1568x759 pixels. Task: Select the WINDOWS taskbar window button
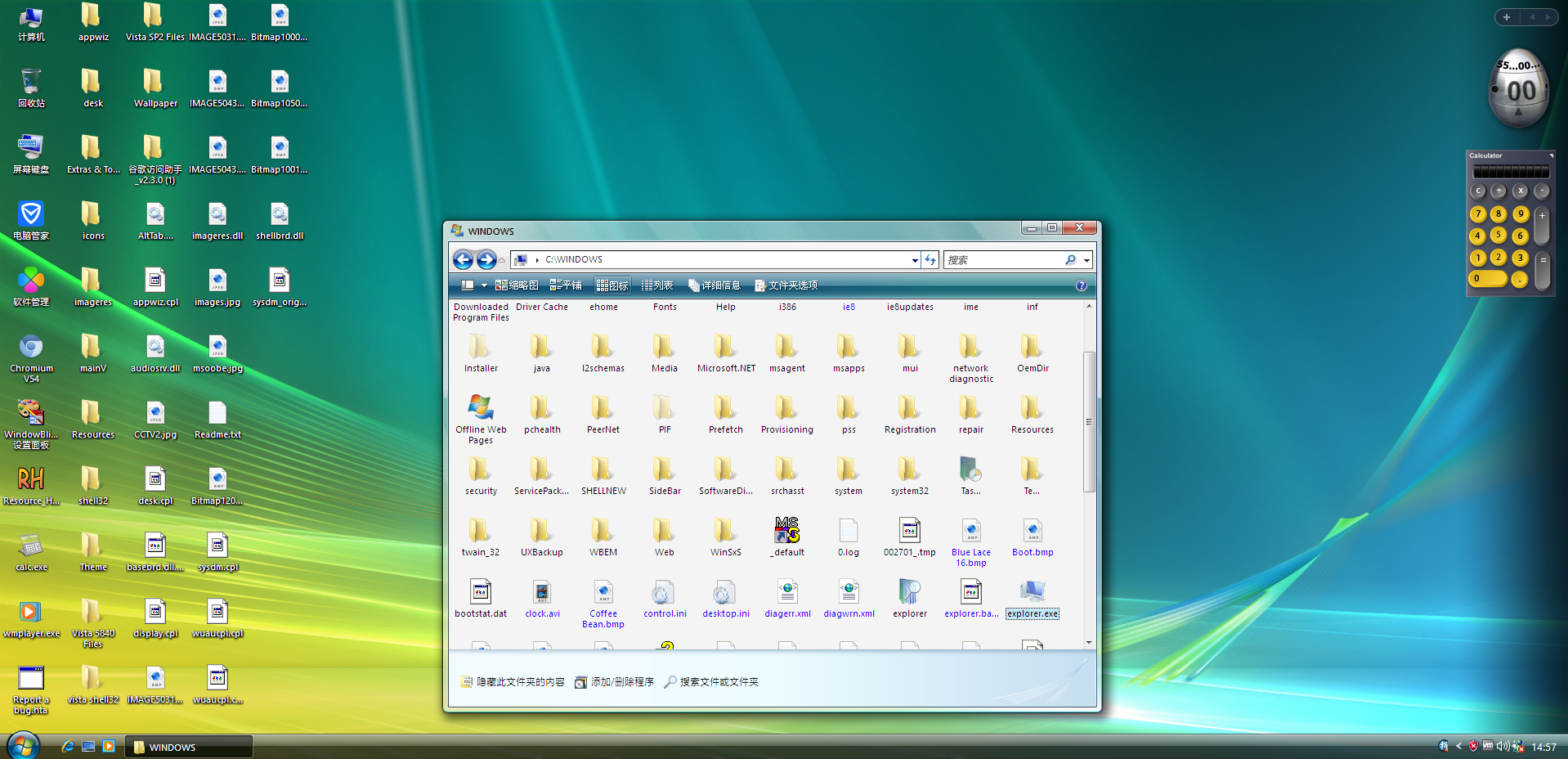click(188, 746)
